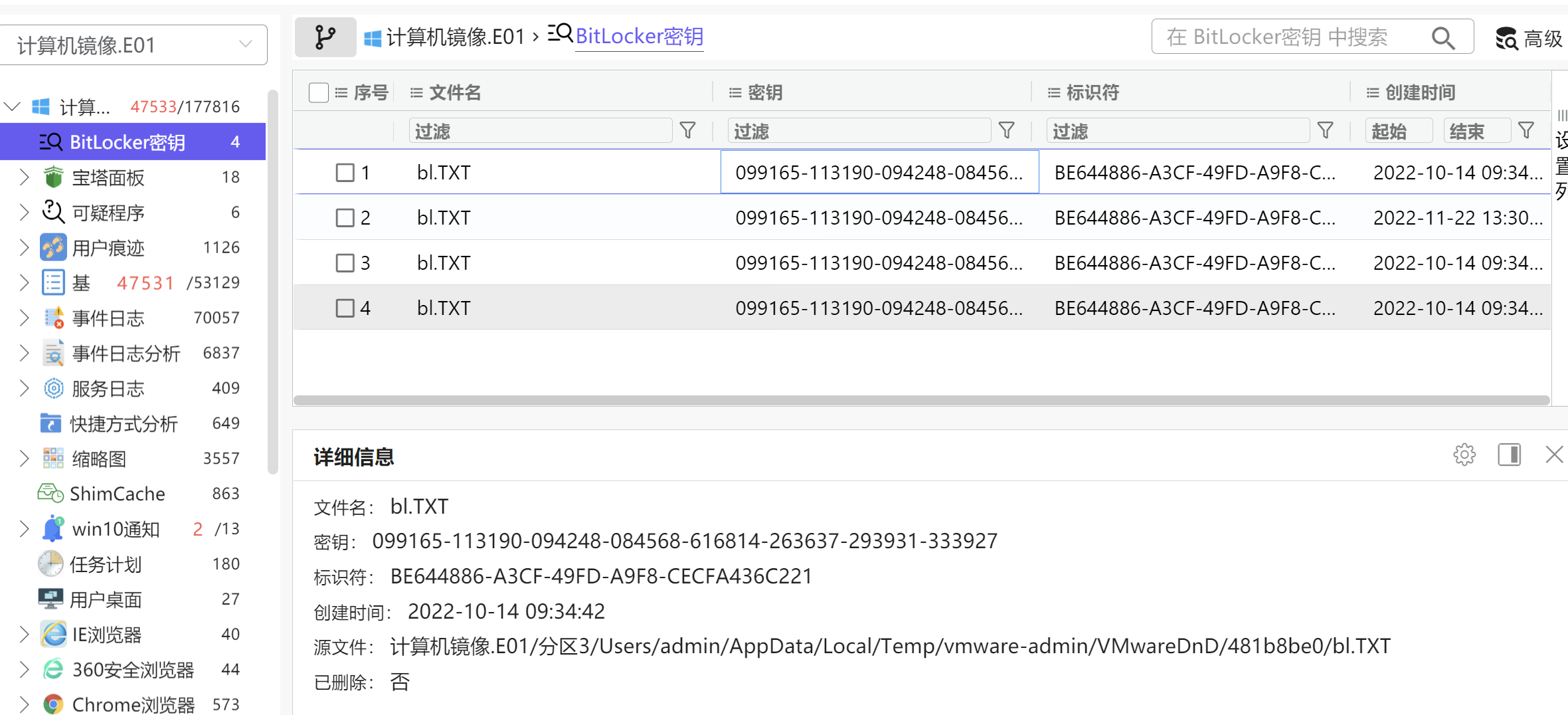Viewport: 1568px width, 715px height.
Task: Select BitLocker密钥 in the sidebar
Action: tap(128, 142)
